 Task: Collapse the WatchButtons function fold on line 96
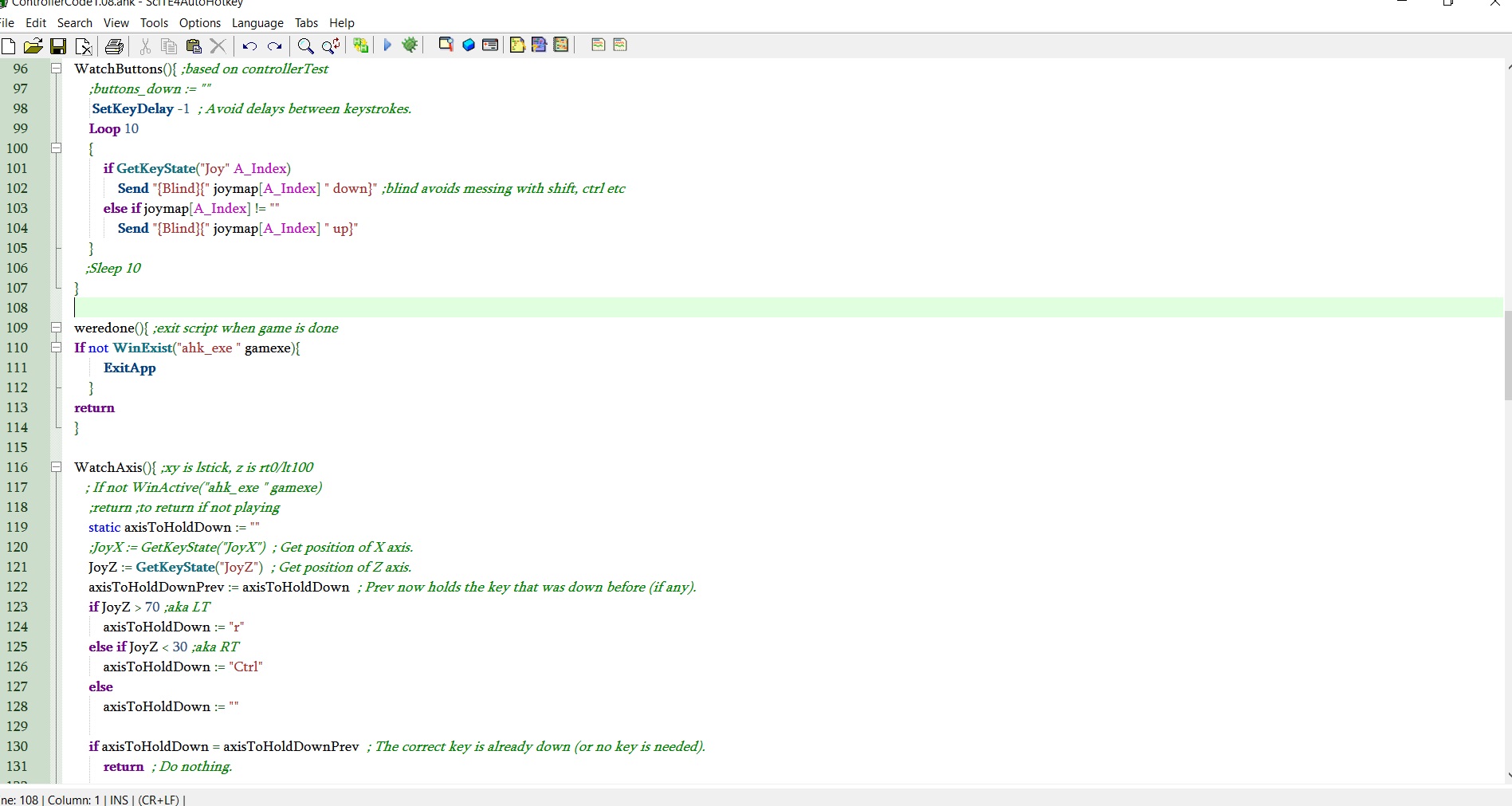pyautogui.click(x=57, y=69)
